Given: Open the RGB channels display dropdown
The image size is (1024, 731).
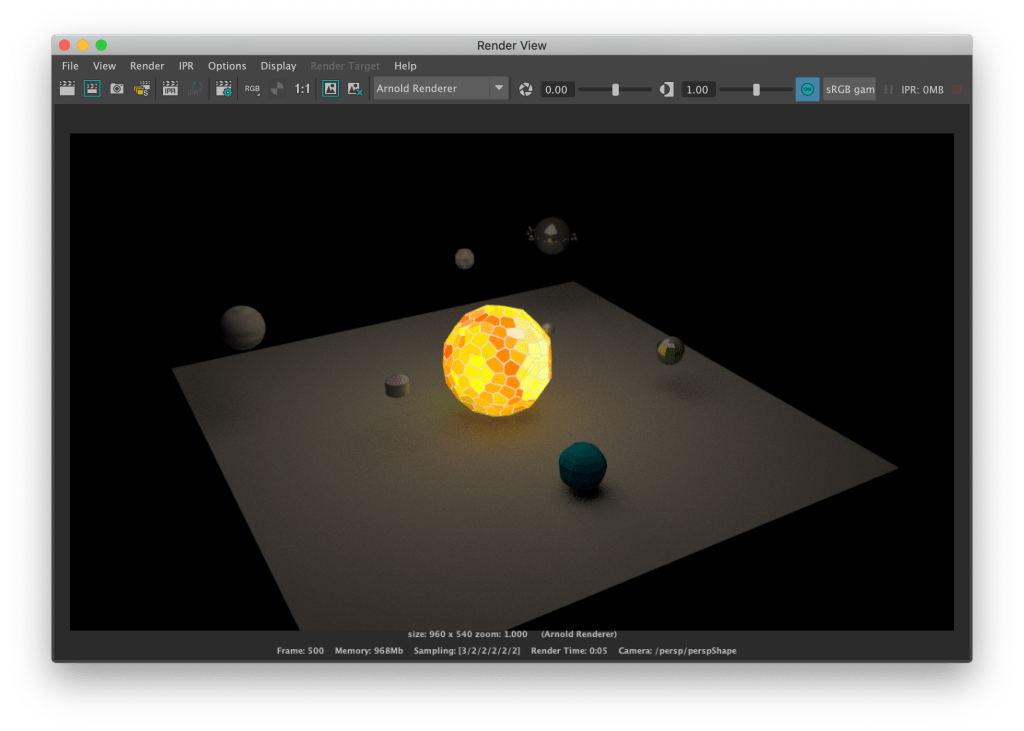Looking at the screenshot, I should [x=252, y=89].
